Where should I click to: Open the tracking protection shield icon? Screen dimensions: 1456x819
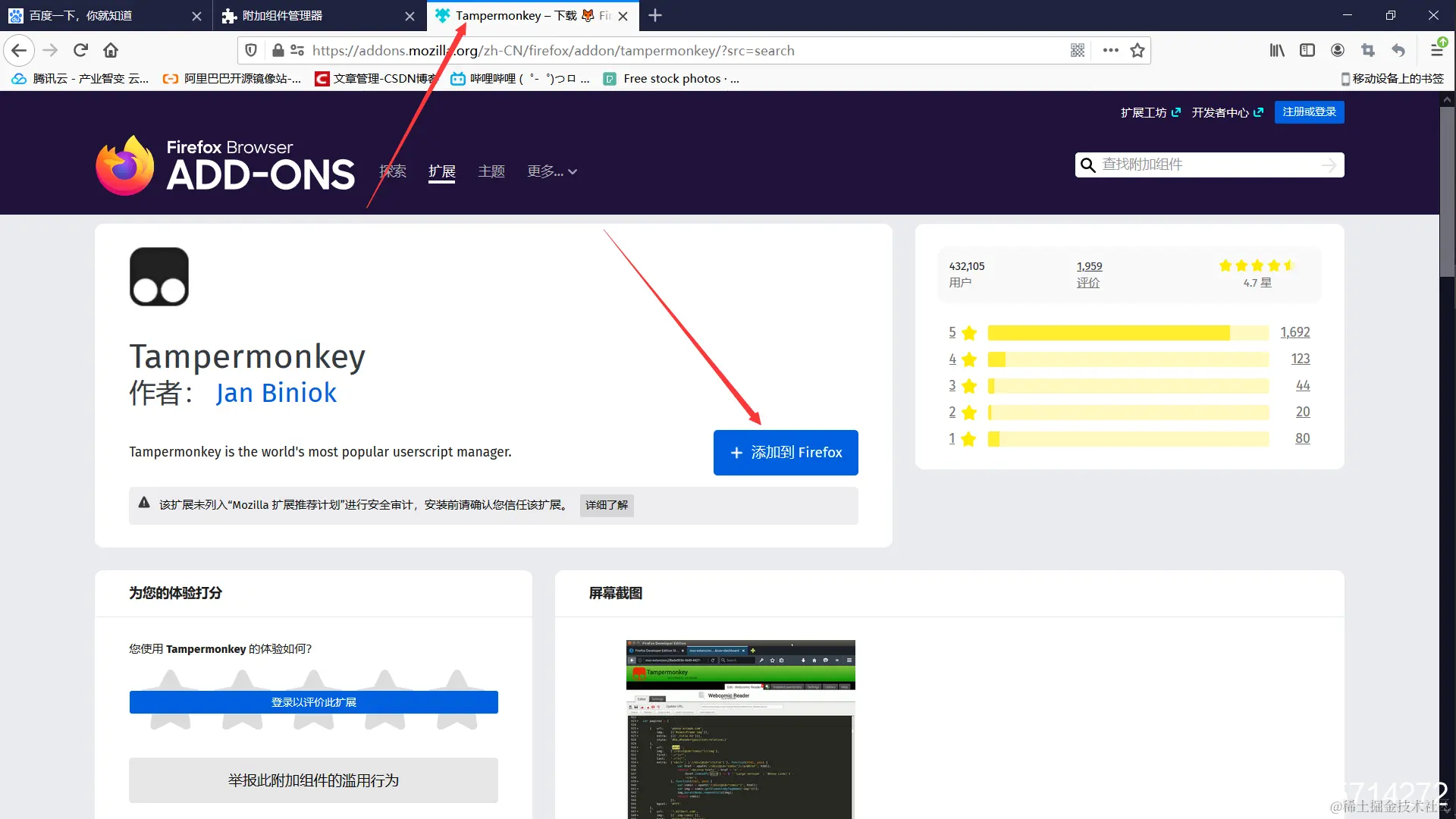(x=251, y=50)
